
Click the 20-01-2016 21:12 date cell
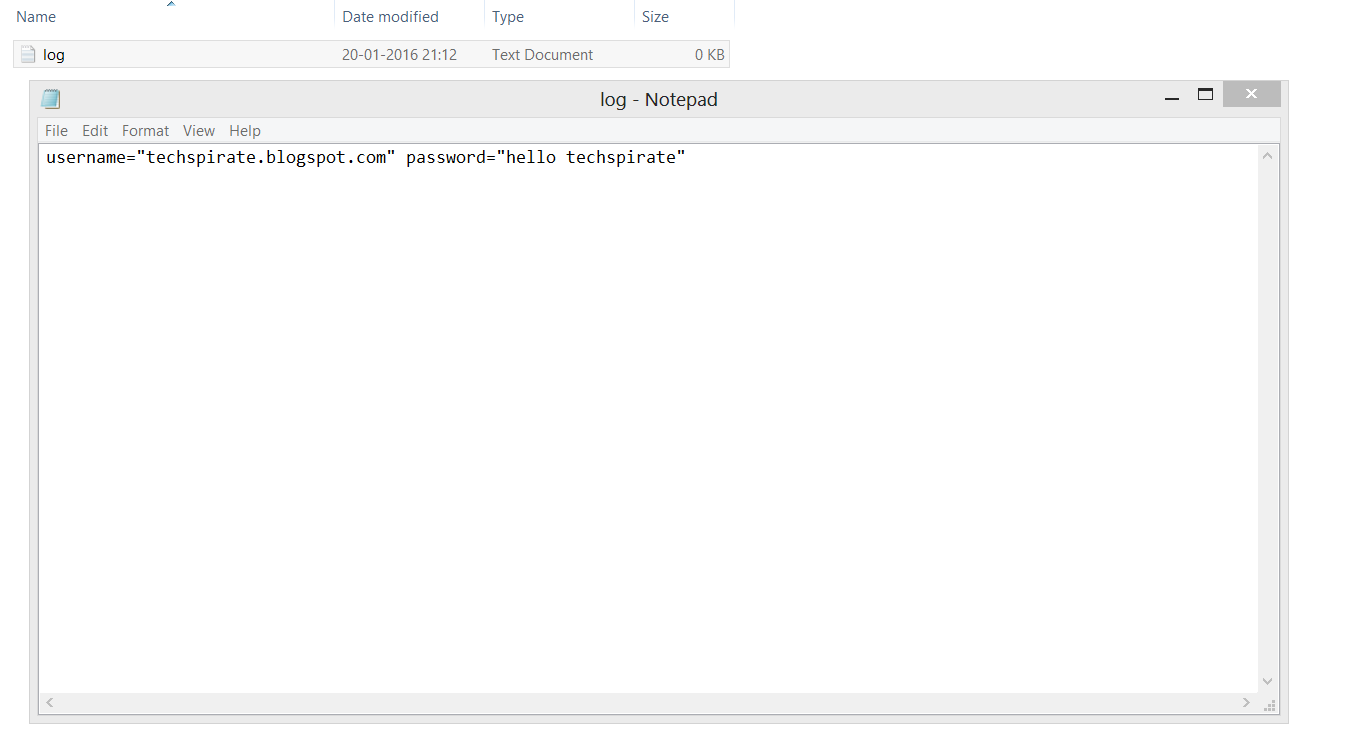pyautogui.click(x=399, y=55)
